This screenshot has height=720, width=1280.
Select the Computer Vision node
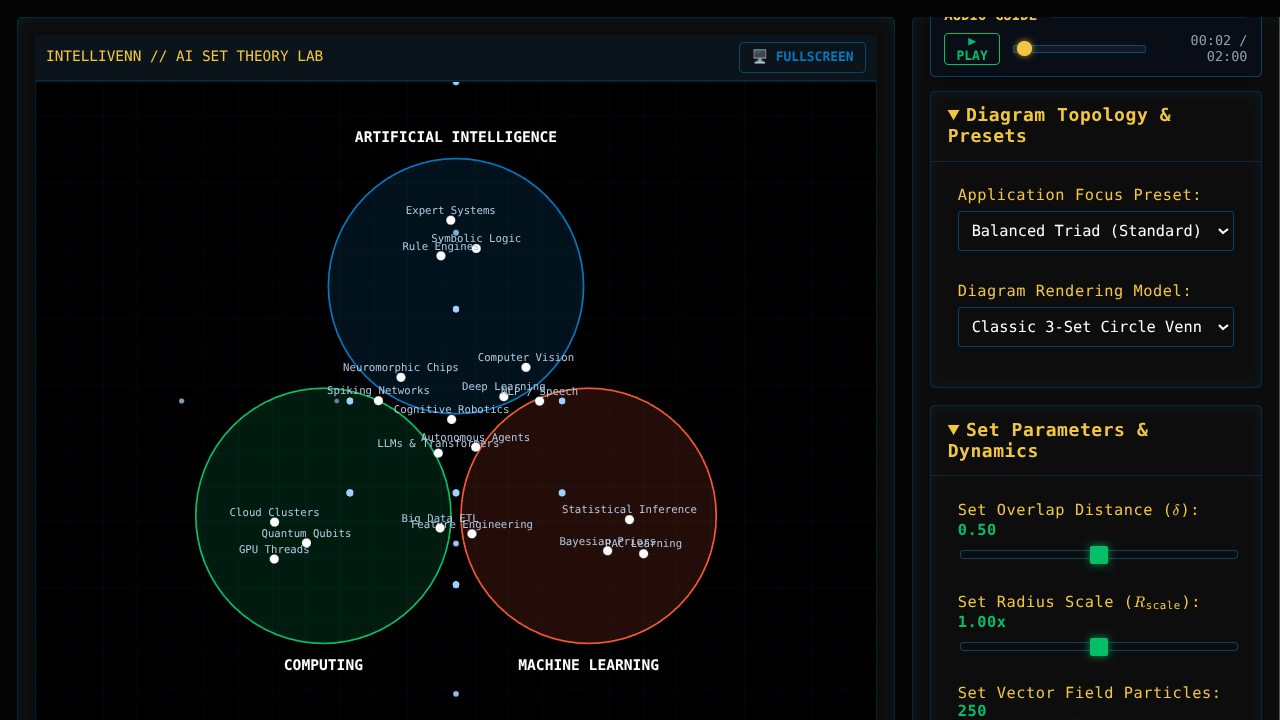pos(526,367)
